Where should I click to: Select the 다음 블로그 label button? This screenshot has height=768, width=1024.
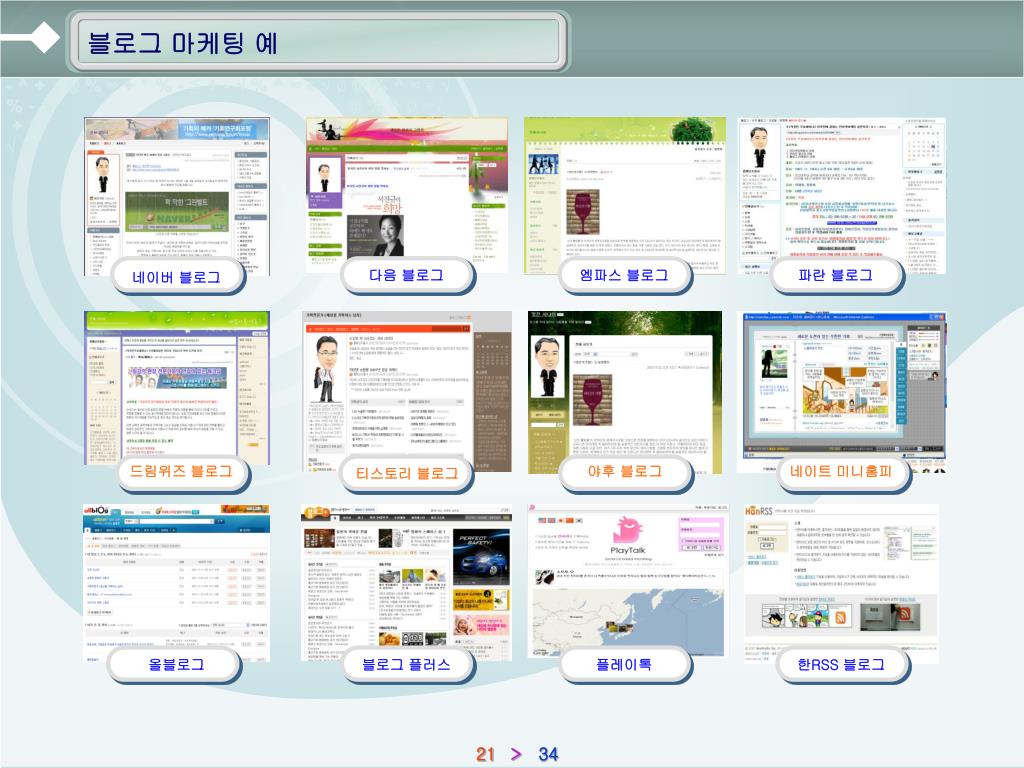point(406,275)
